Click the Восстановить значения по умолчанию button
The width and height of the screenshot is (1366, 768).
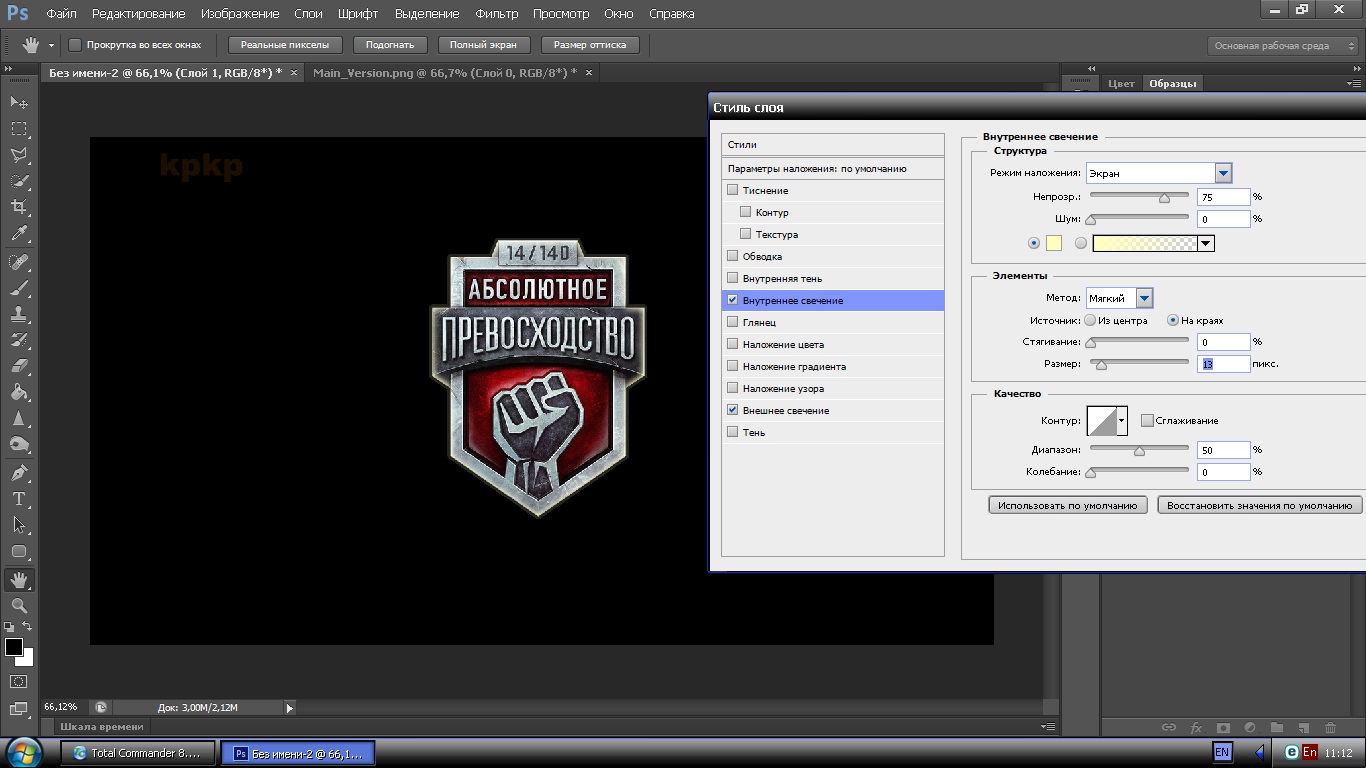1259,505
